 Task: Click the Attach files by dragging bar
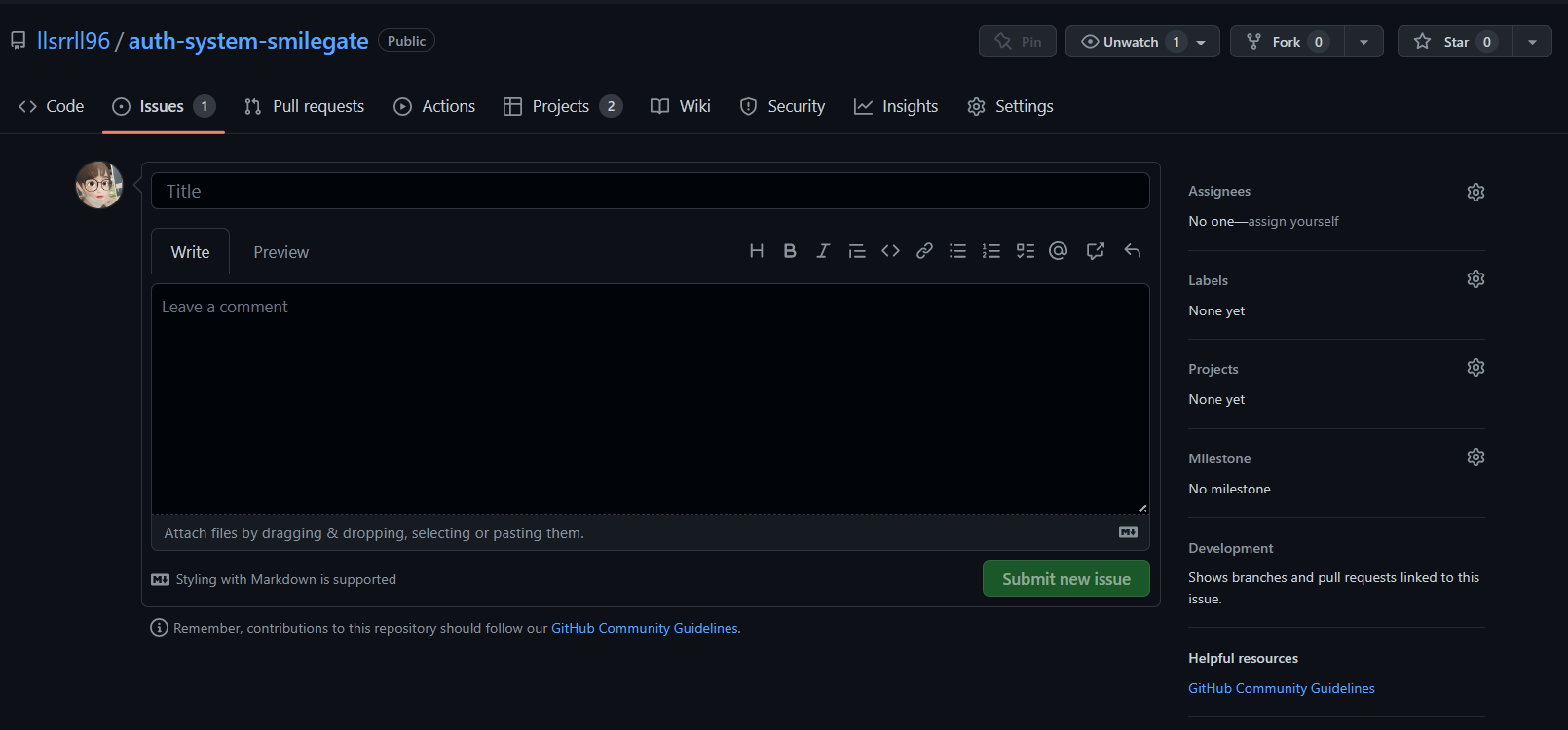pos(651,532)
